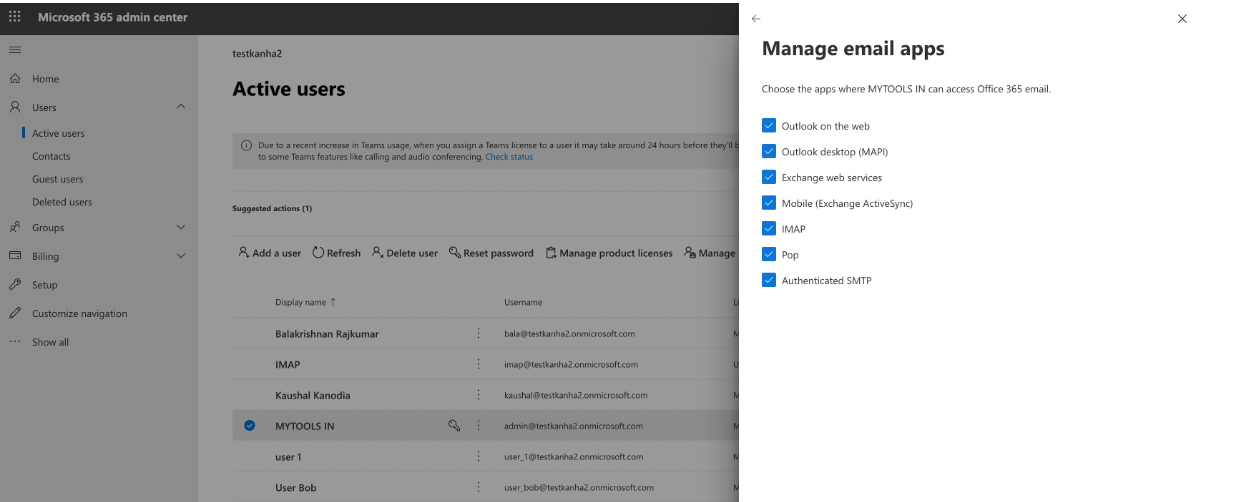Image resolution: width=1240 pixels, height=502 pixels.
Task: Click Show all in sidebar
Action: point(50,342)
